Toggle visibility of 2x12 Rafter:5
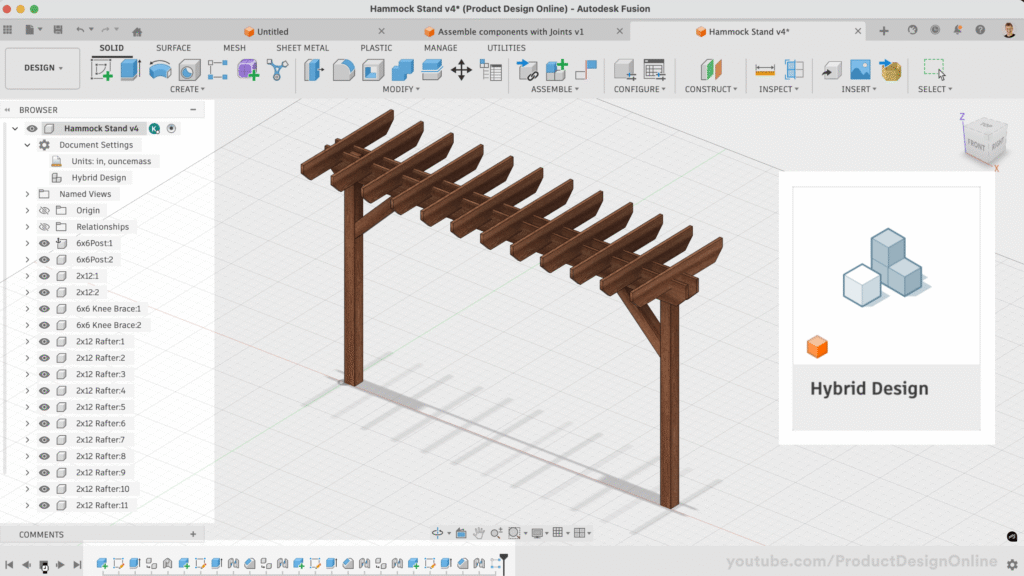This screenshot has height=576, width=1024. 44,407
